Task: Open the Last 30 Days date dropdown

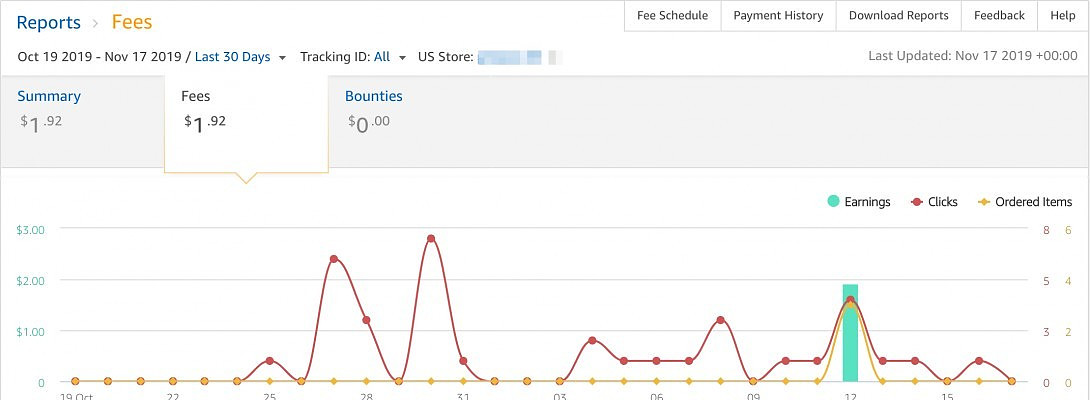Action: click(240, 57)
